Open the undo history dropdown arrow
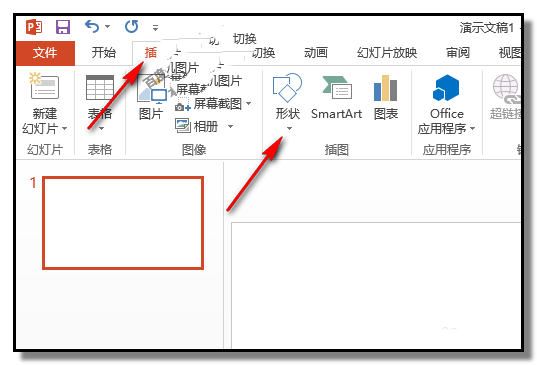 tap(108, 27)
